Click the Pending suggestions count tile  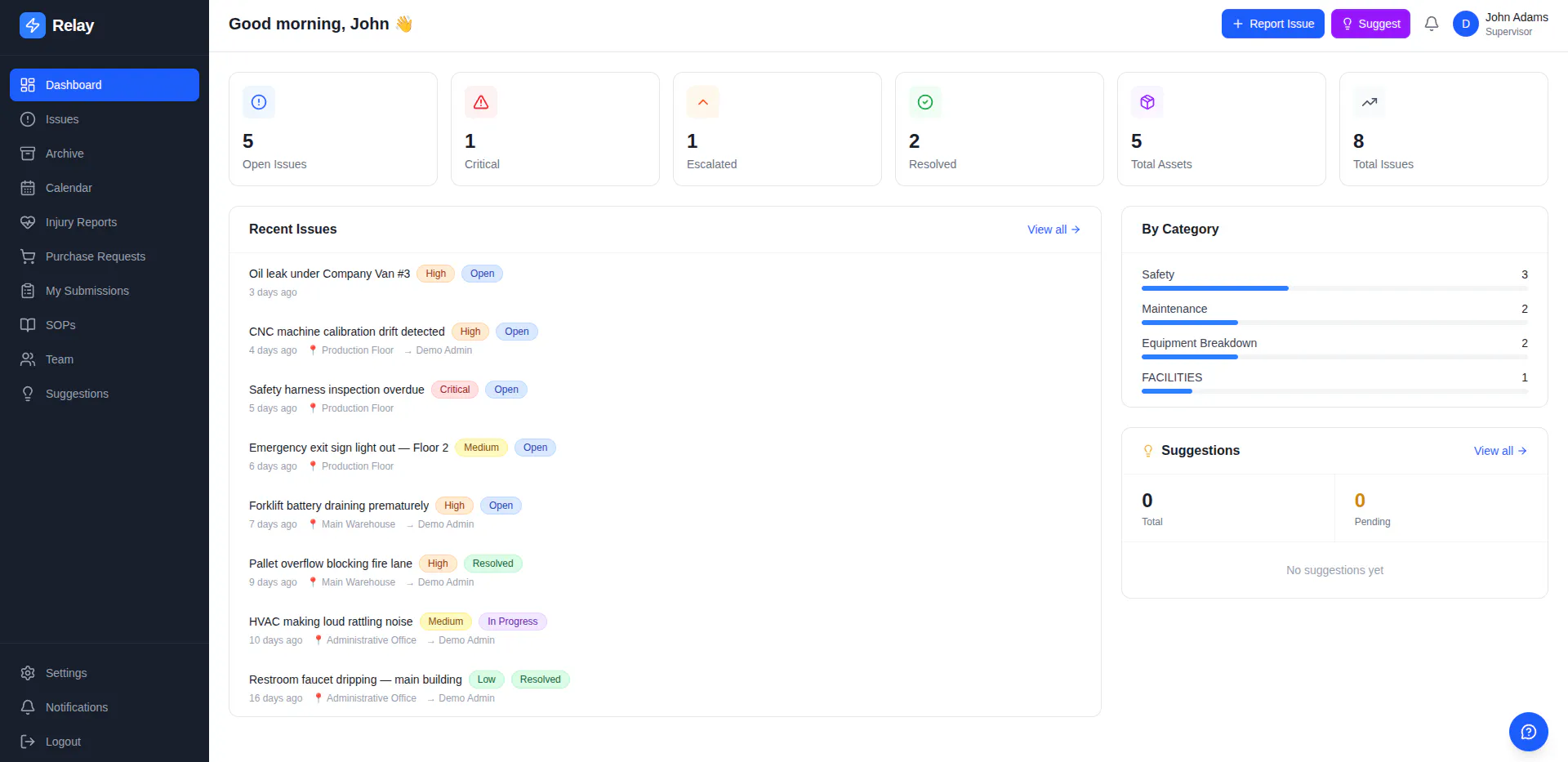coord(1441,508)
